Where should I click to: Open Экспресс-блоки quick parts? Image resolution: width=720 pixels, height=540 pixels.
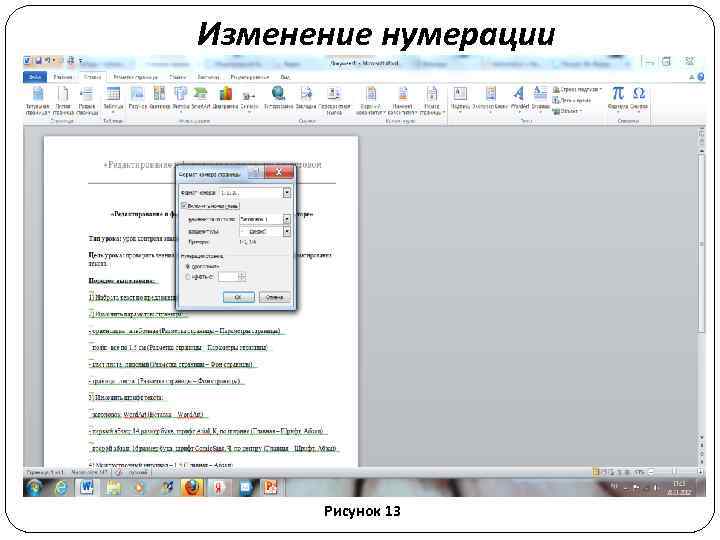pos(490,98)
